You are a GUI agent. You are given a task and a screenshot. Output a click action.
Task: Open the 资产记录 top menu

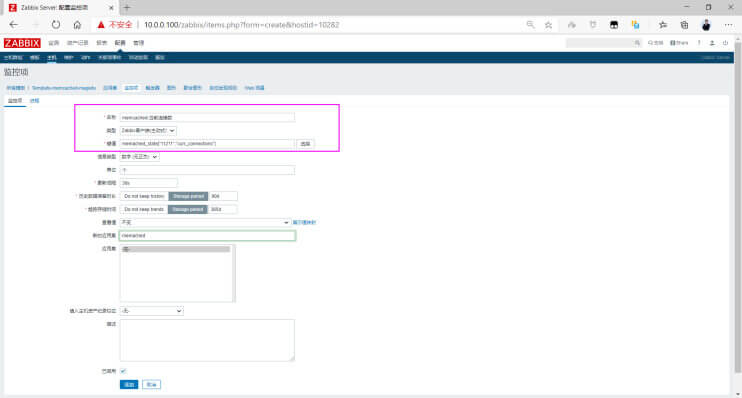(78, 43)
